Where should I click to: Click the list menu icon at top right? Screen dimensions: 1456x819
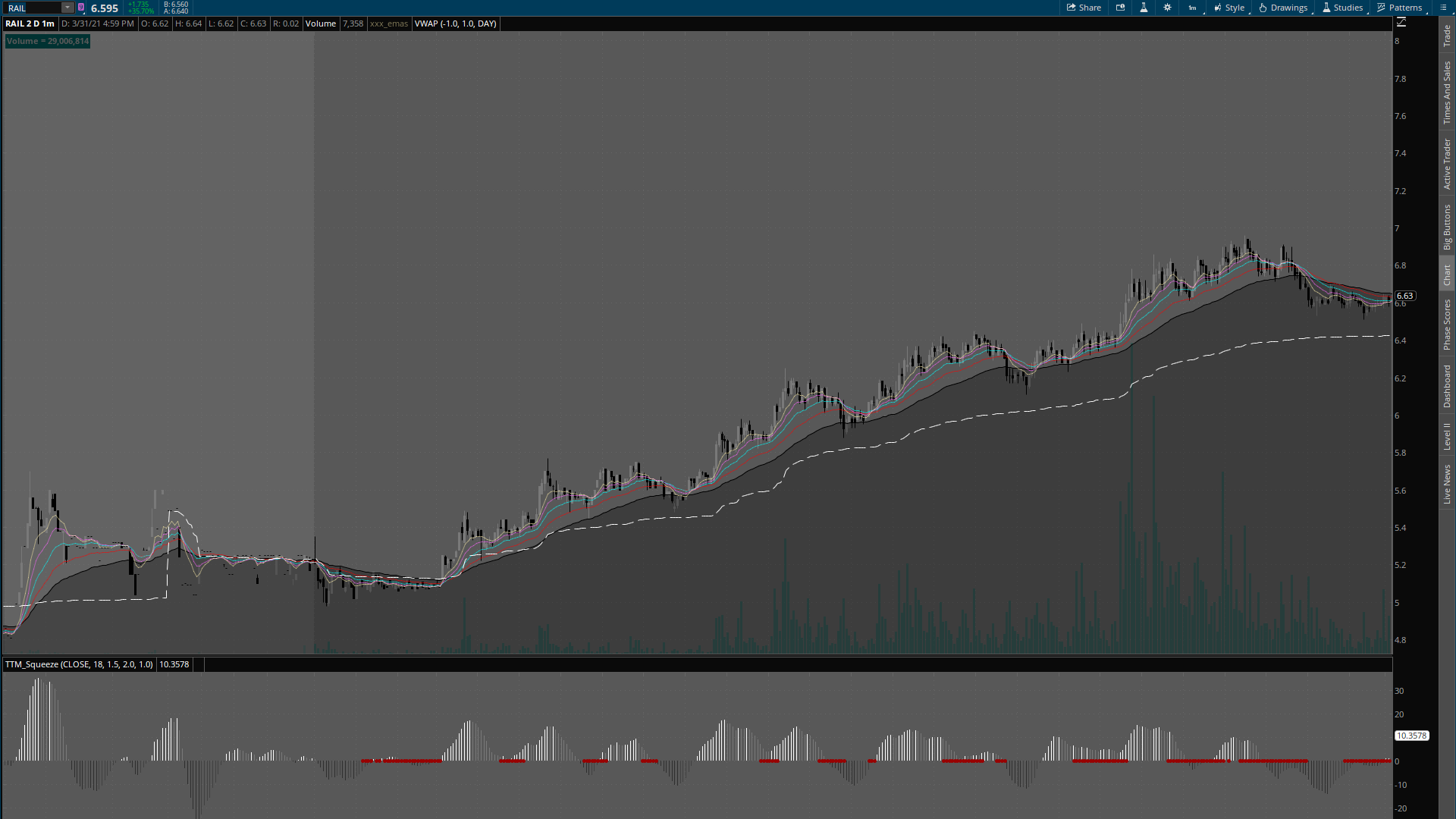click(1443, 8)
